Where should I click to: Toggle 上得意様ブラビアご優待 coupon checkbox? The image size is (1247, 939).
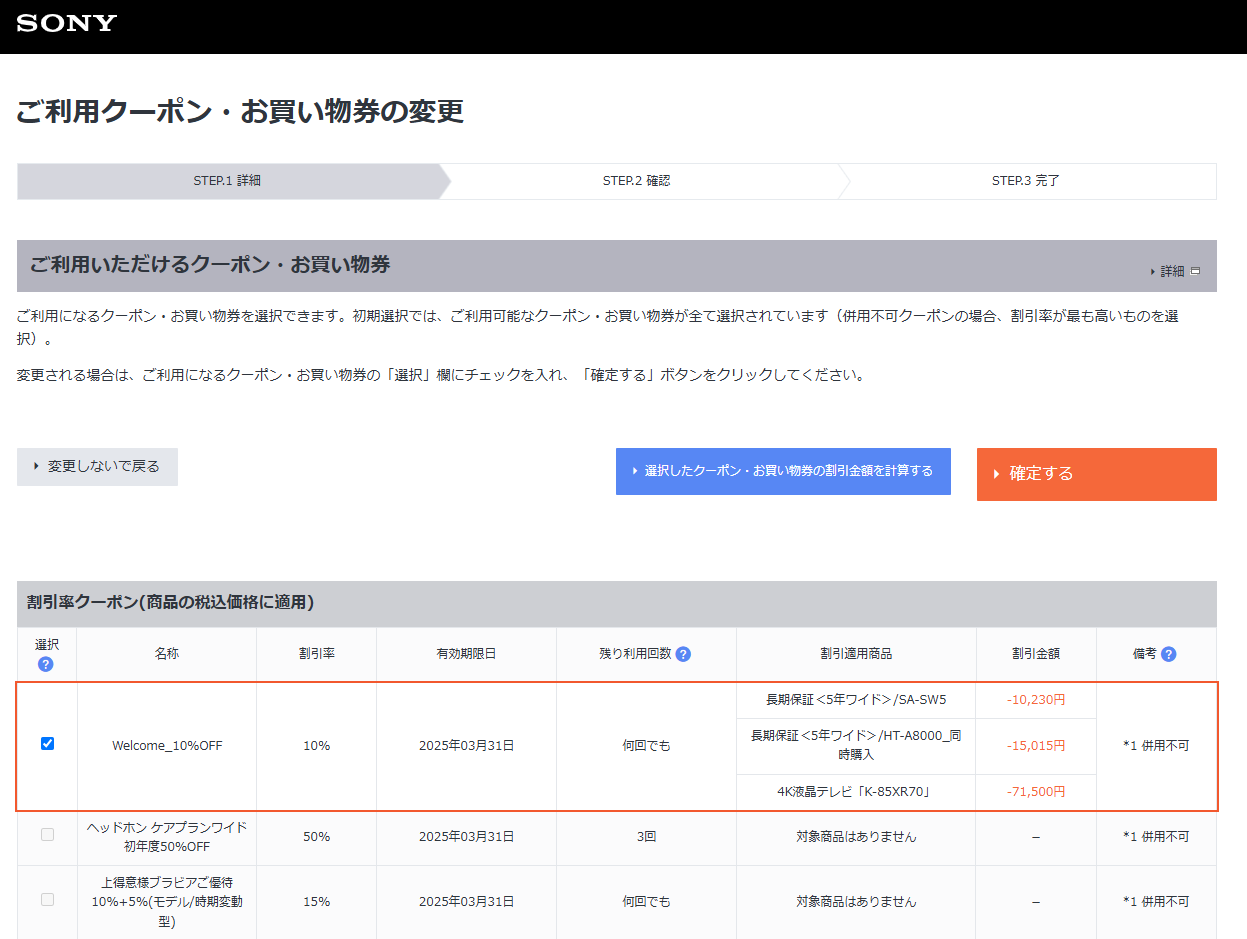click(47, 900)
